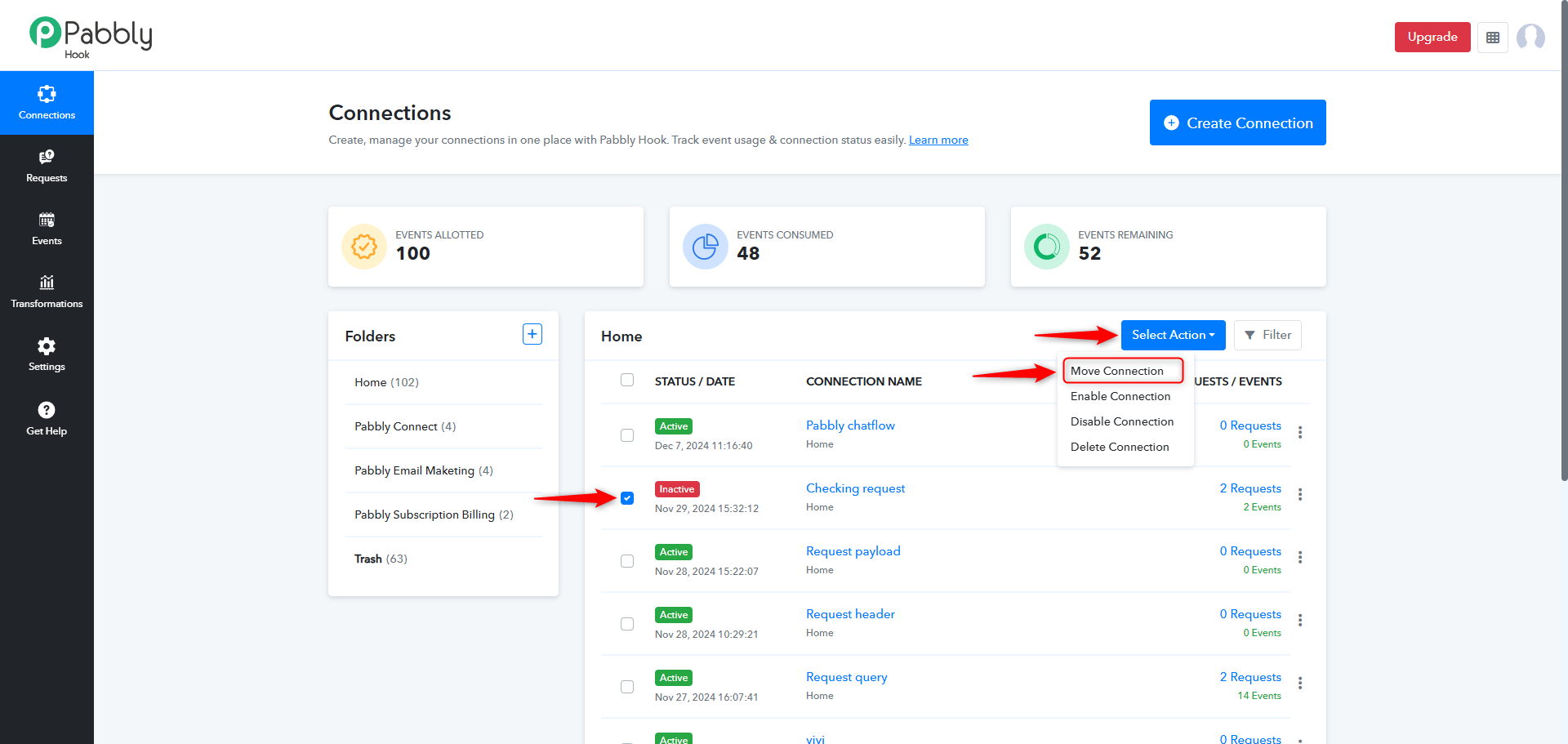1568x744 pixels.
Task: Click the 14 Events count
Action: click(x=1259, y=696)
